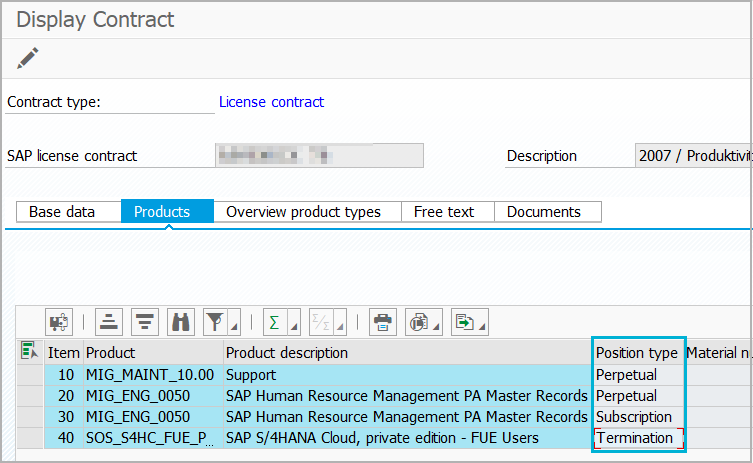Click the Description field with 2007

pyautogui.click(x=694, y=156)
